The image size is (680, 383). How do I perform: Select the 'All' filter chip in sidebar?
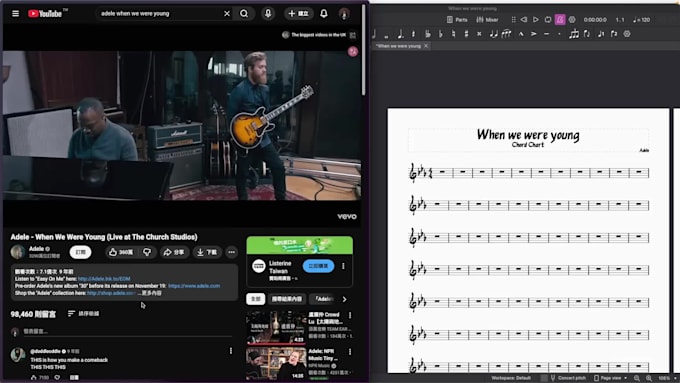255,299
